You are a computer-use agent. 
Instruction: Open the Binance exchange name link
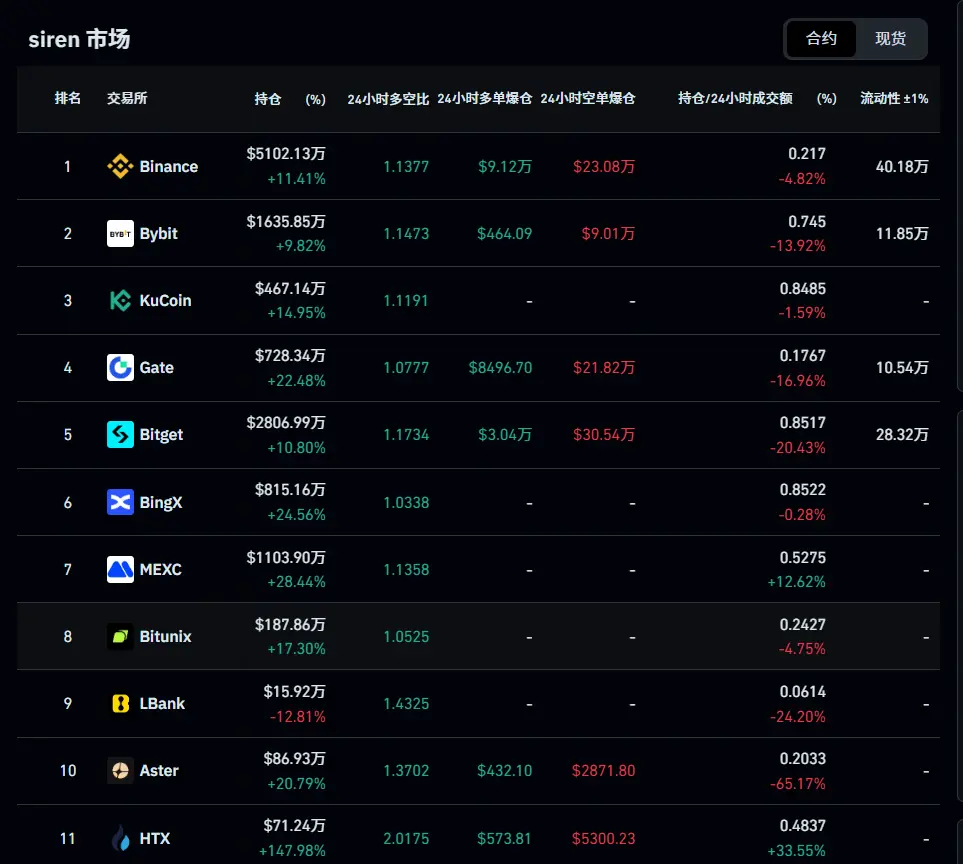[169, 166]
